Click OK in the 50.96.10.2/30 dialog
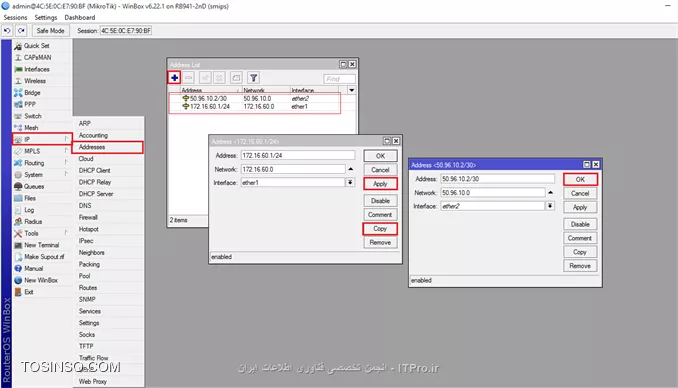Viewport: 678px width, 388px height. (580, 179)
